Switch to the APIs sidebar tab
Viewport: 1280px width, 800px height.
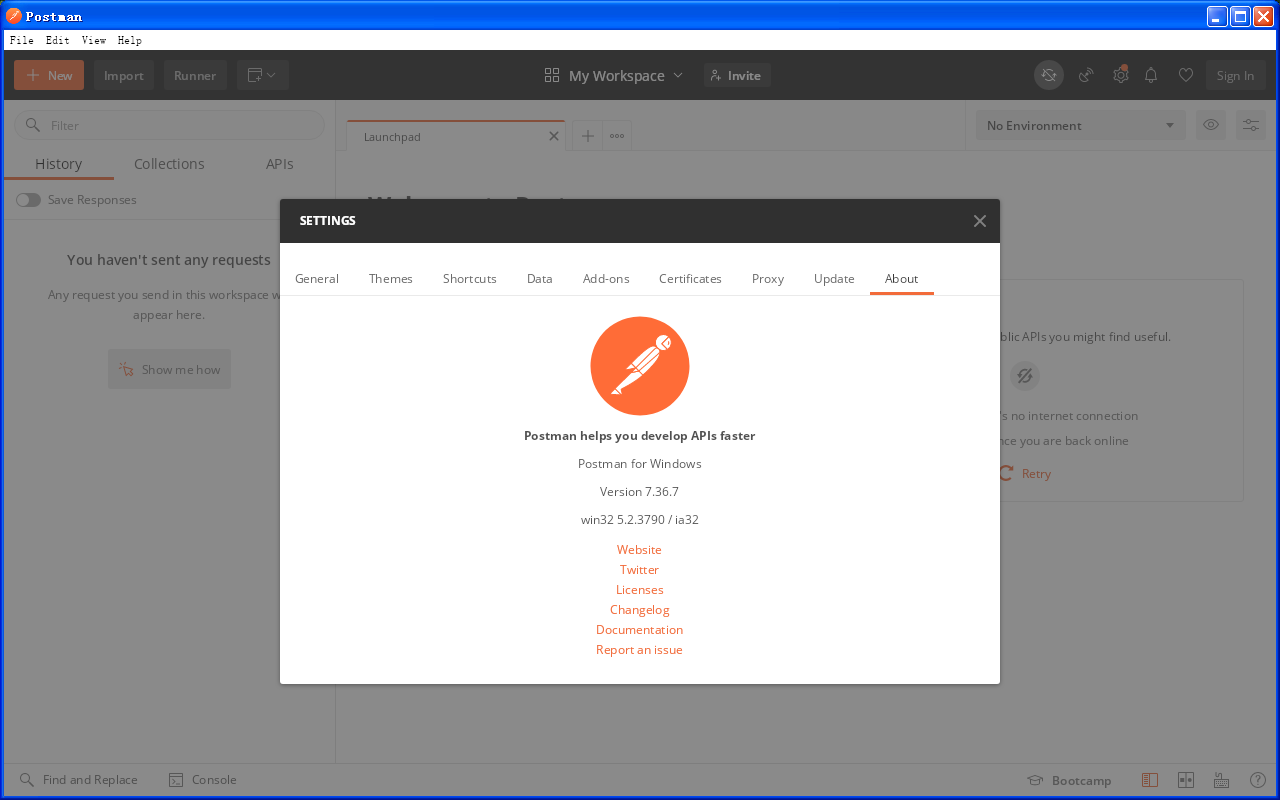[279, 164]
